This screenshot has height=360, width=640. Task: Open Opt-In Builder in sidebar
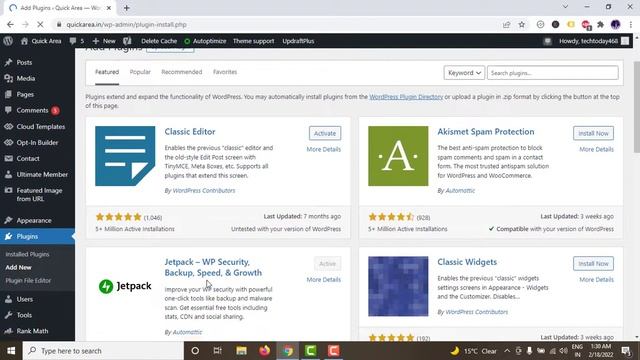tap(37, 142)
